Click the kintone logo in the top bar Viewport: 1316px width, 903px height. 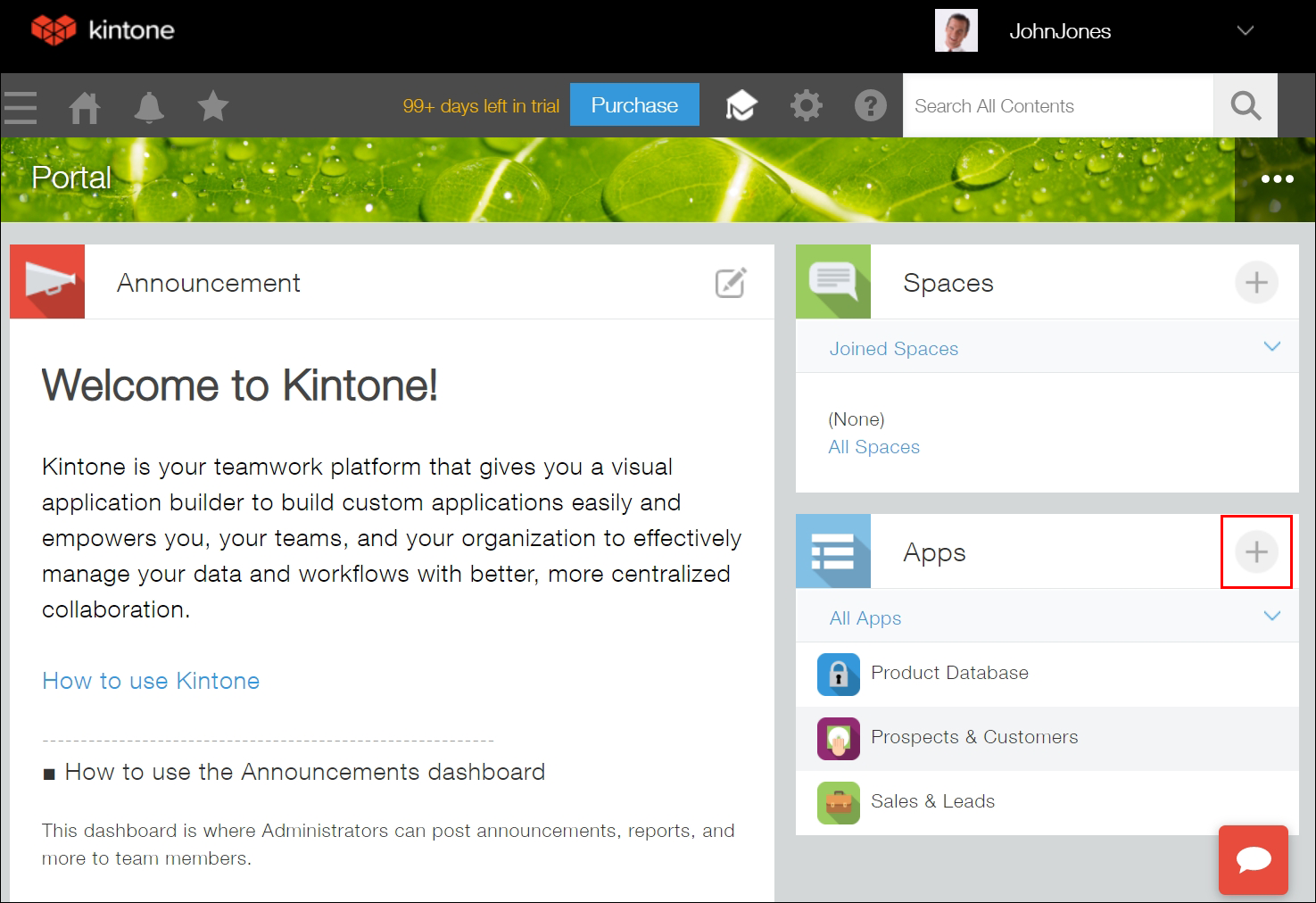point(101,29)
